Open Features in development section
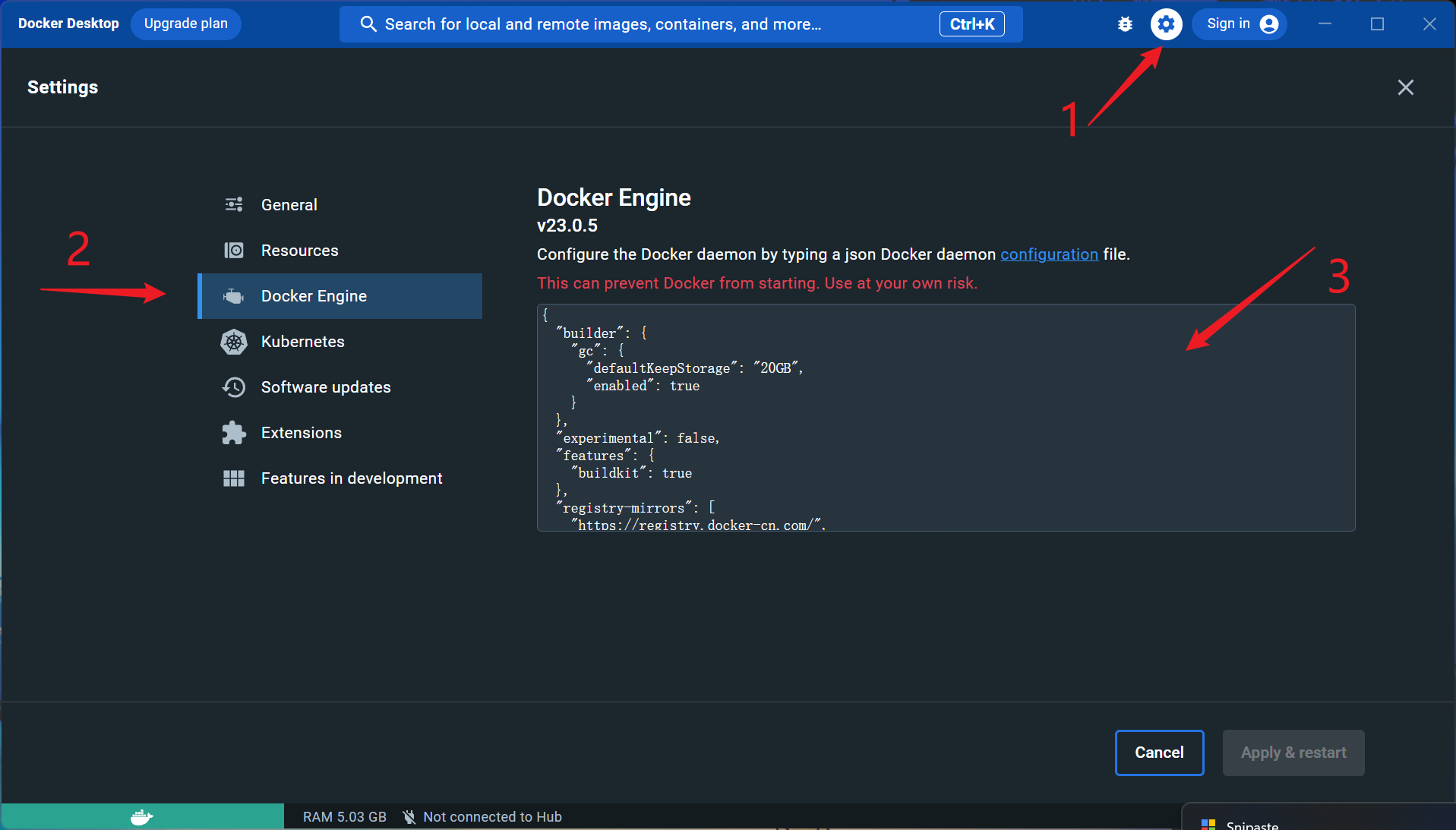Viewport: 1456px width, 830px height. (x=340, y=478)
